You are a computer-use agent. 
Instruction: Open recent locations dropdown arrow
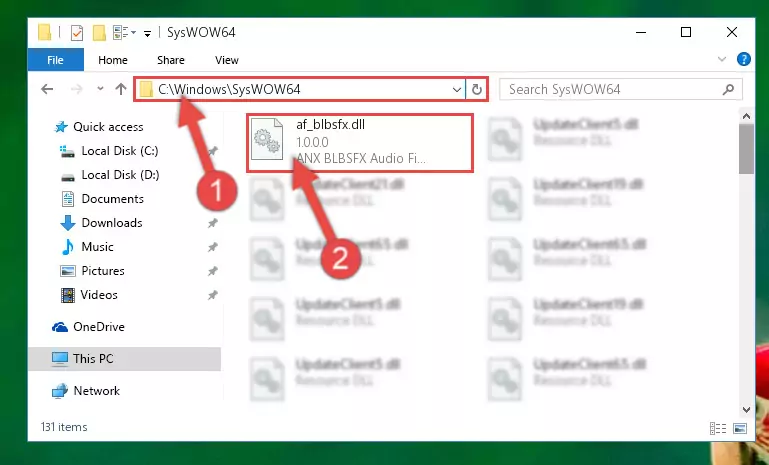pos(100,89)
